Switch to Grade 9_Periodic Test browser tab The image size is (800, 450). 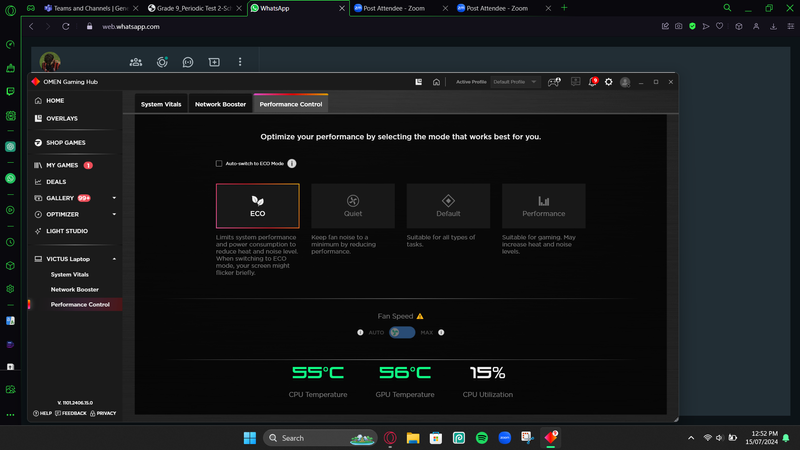194,8
